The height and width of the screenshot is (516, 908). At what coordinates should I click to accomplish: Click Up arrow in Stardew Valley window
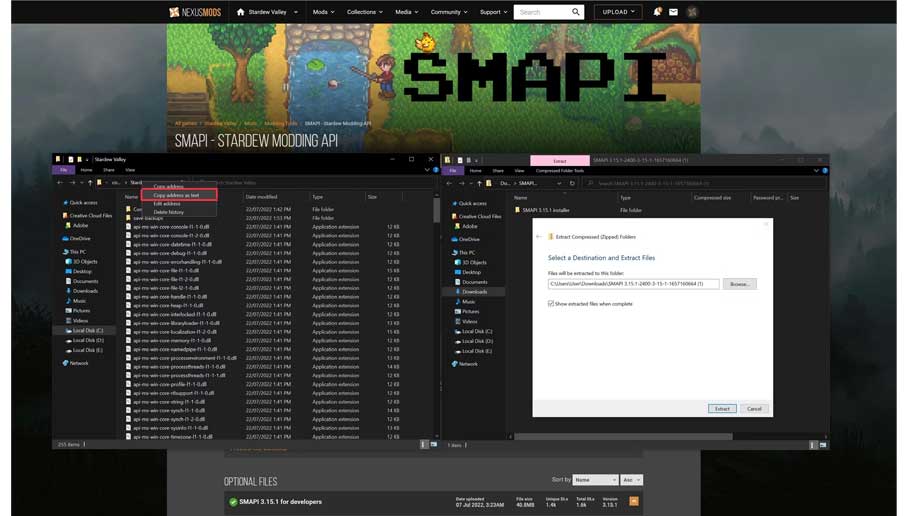coord(90,182)
